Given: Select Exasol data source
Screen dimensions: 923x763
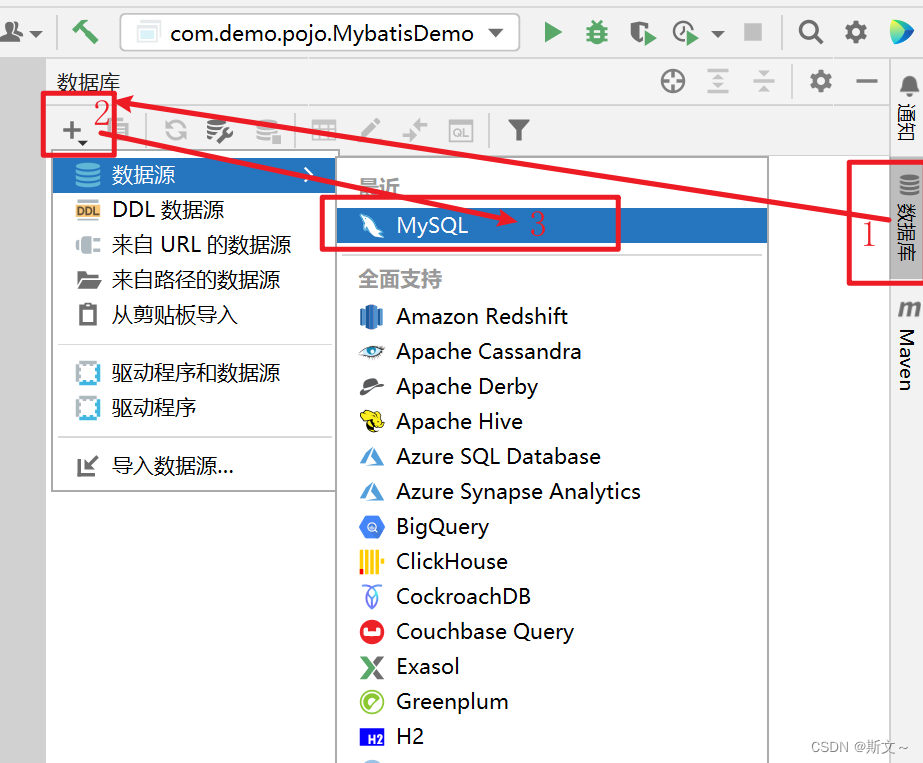Looking at the screenshot, I should [552, 666].
